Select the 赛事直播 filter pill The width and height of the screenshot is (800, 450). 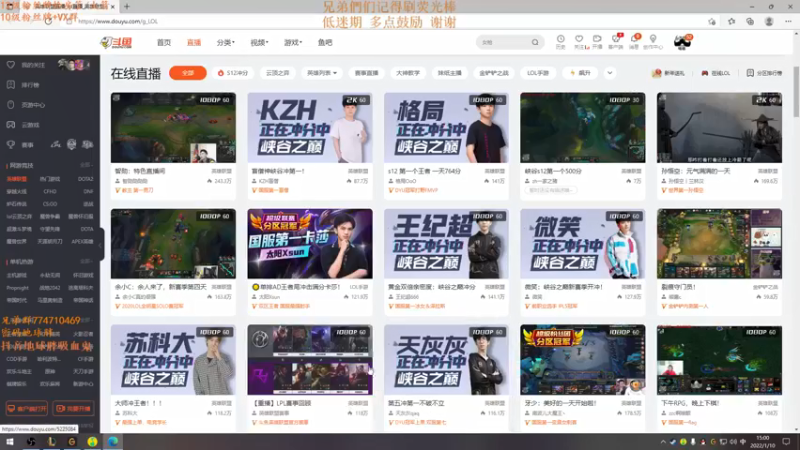(x=366, y=73)
